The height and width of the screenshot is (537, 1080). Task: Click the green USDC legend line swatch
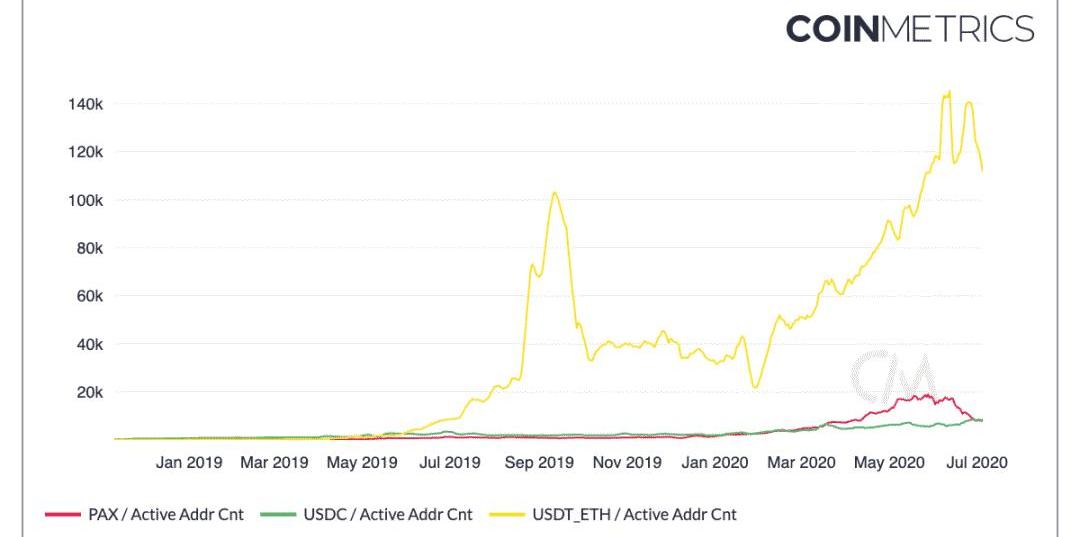point(277,515)
